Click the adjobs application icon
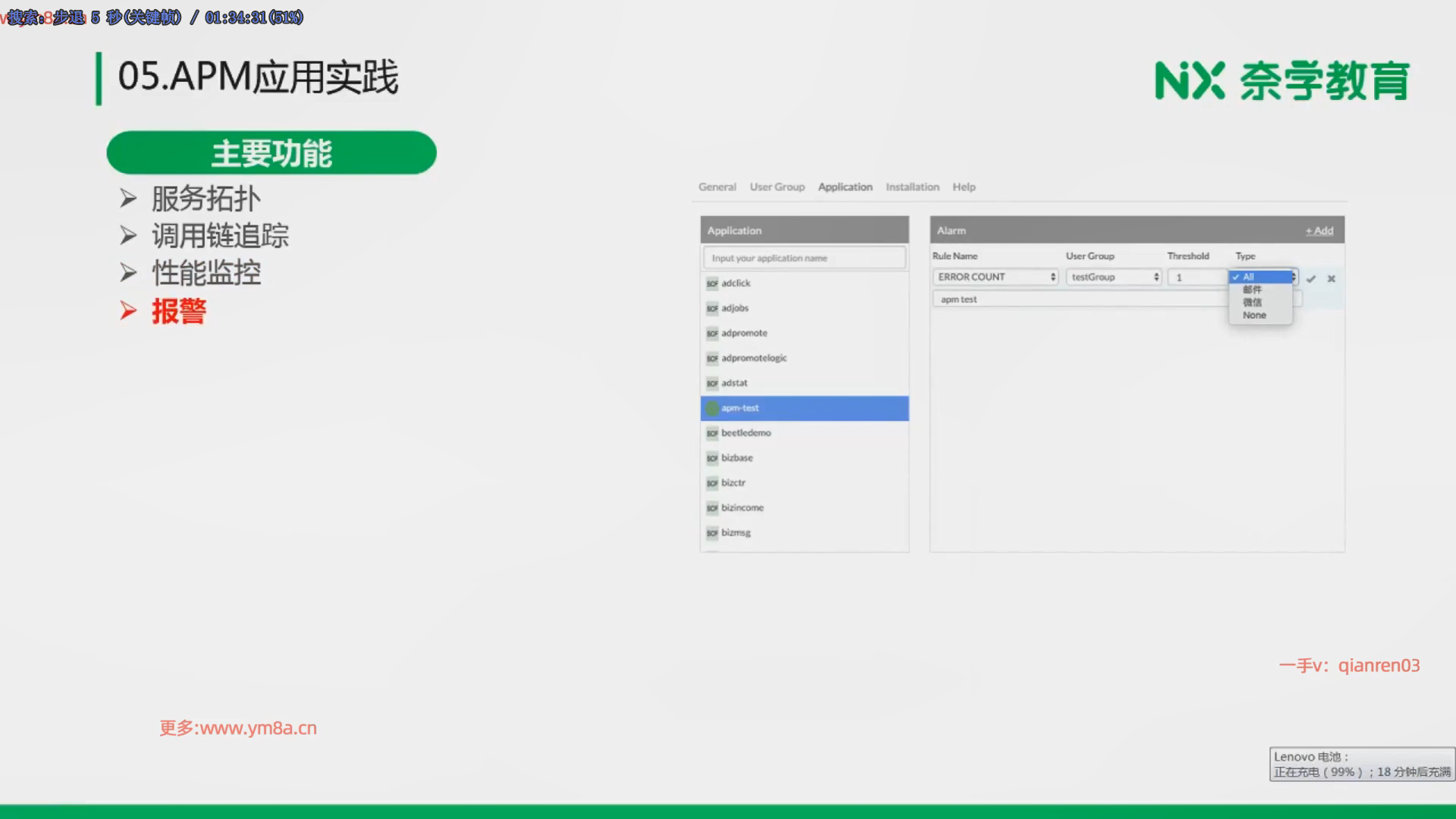 point(712,308)
